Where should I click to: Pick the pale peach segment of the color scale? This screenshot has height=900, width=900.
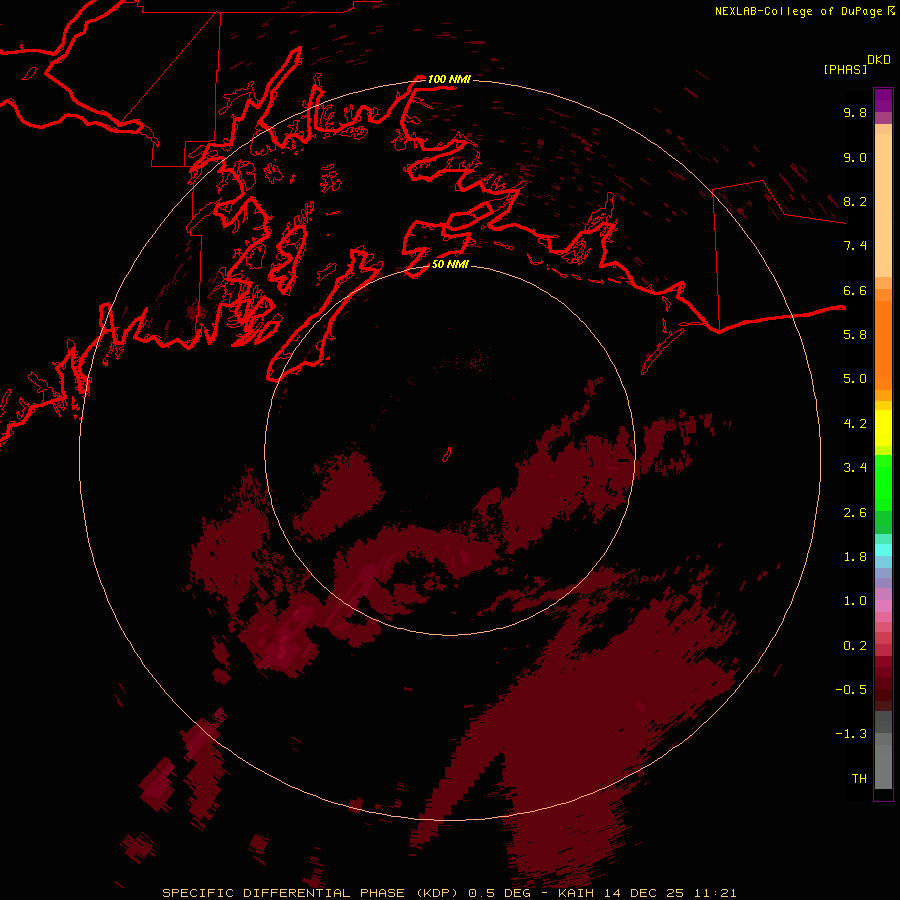pos(883,205)
